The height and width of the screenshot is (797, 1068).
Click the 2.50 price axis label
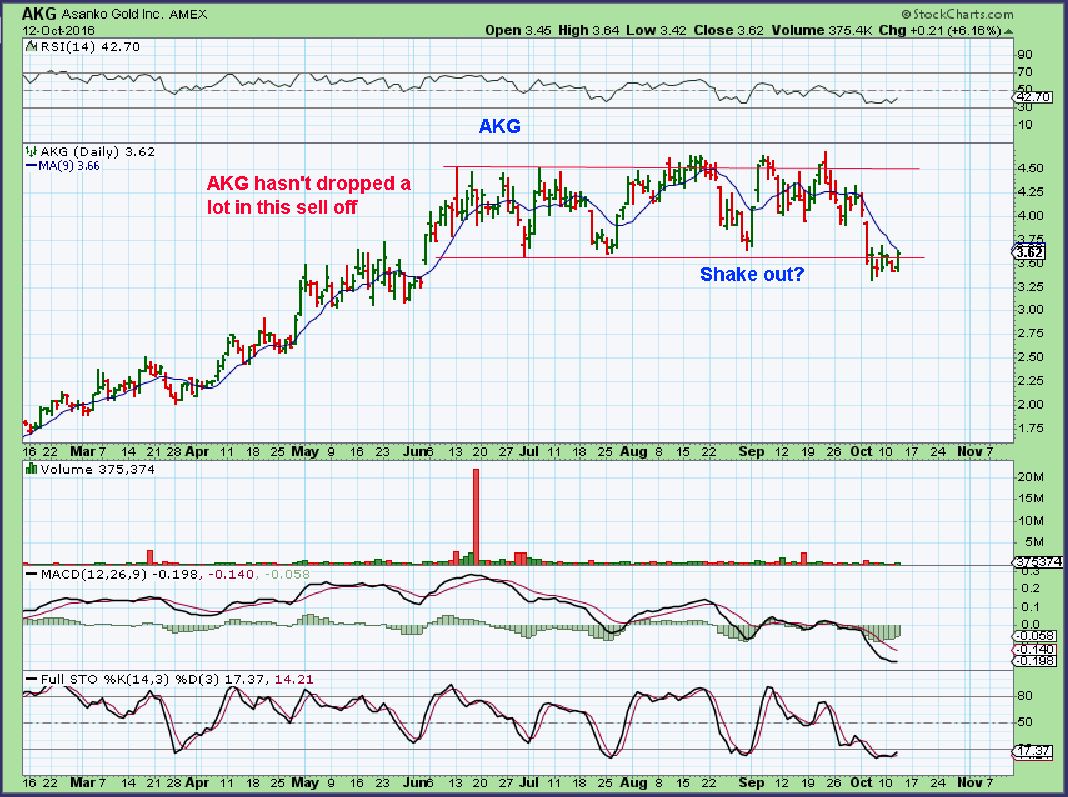[1031, 356]
